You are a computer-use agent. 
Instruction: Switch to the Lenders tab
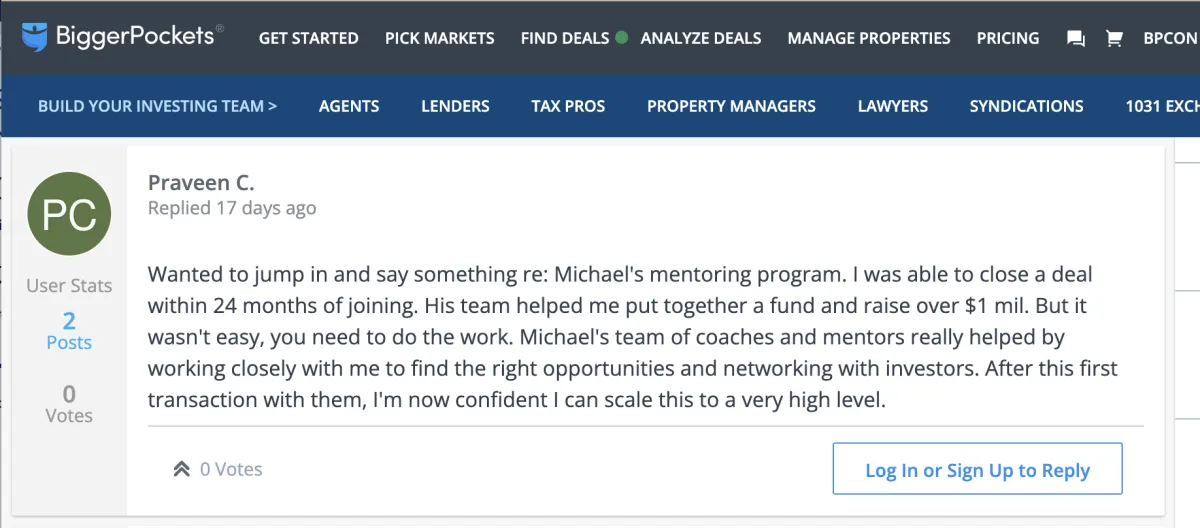click(x=455, y=106)
